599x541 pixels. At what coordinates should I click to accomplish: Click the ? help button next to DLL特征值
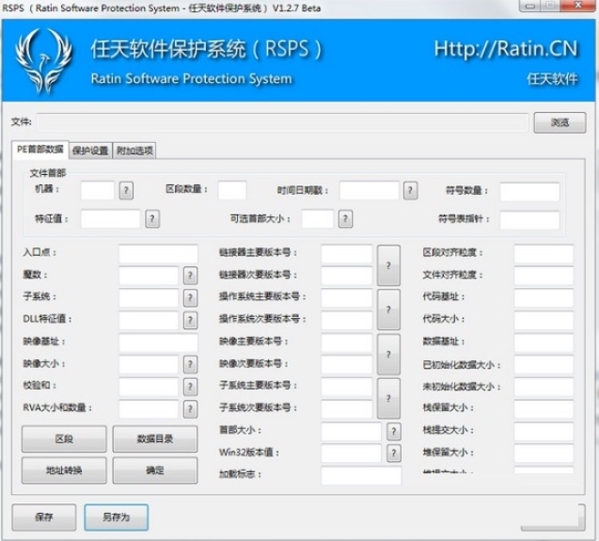tap(190, 321)
